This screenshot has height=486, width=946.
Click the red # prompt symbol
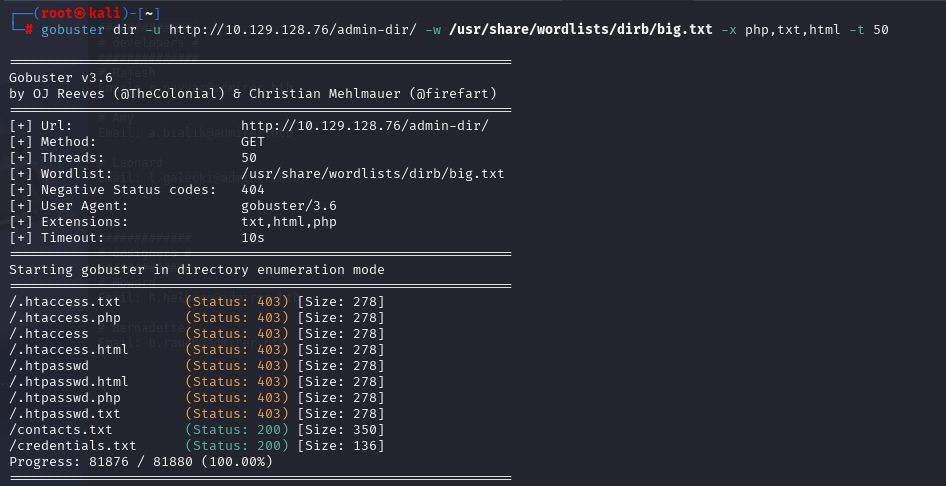[x=28, y=30]
